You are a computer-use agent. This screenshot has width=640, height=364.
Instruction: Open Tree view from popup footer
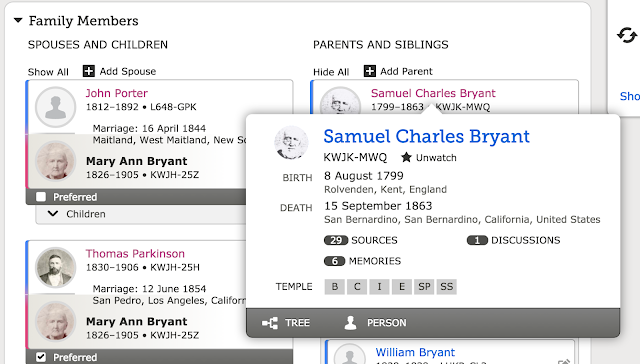(x=286, y=323)
